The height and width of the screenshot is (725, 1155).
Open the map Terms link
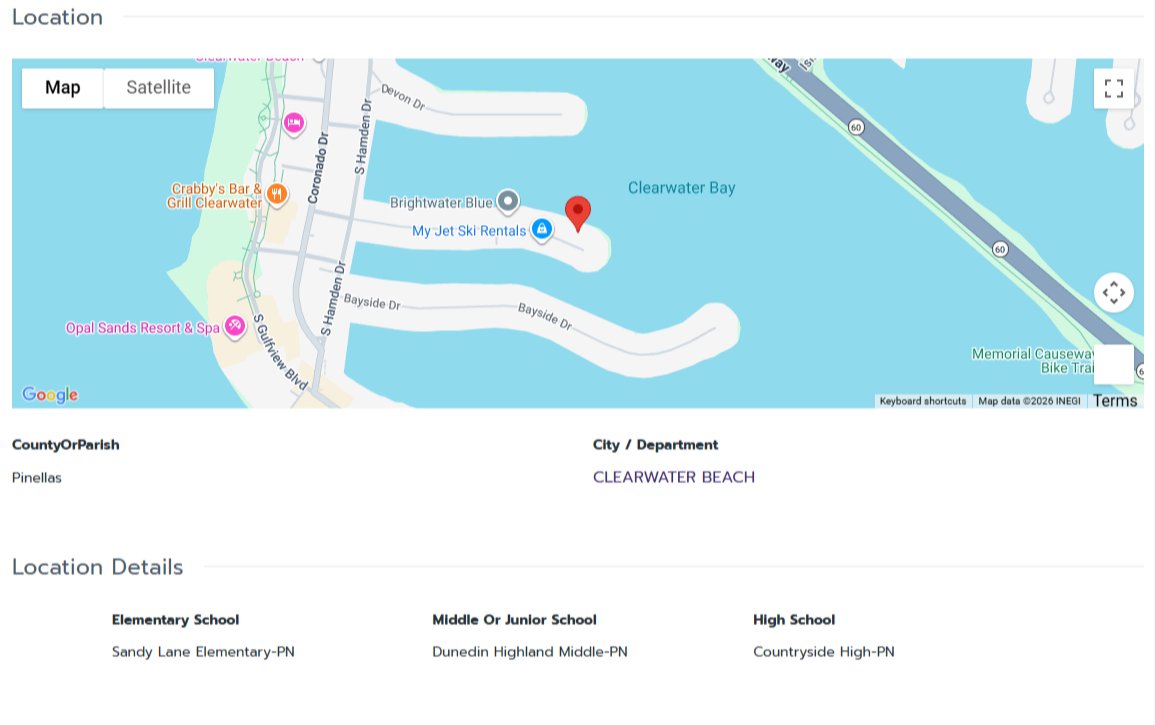[1115, 401]
